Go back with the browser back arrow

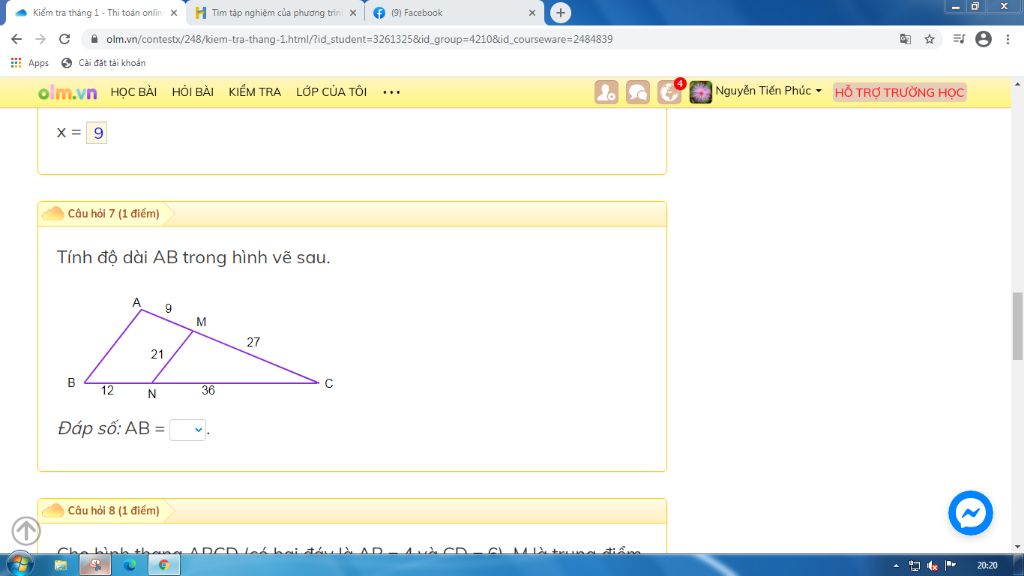pos(16,39)
